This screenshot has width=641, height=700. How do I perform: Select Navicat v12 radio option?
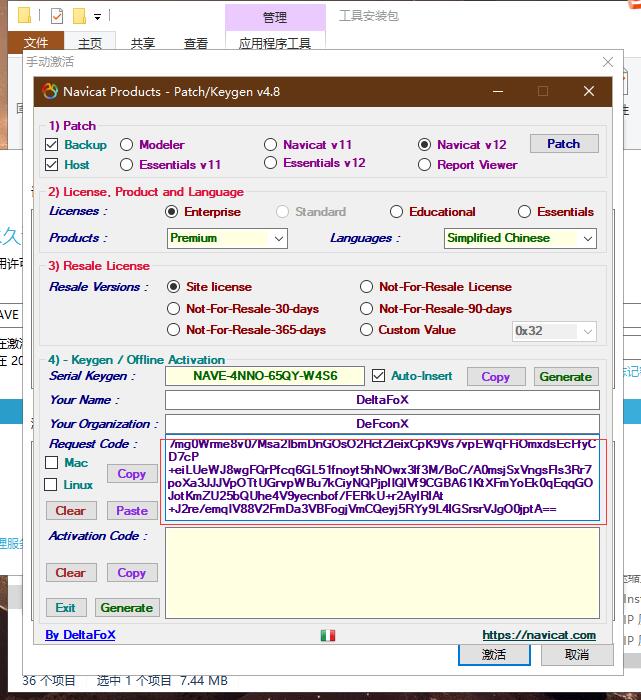[424, 145]
